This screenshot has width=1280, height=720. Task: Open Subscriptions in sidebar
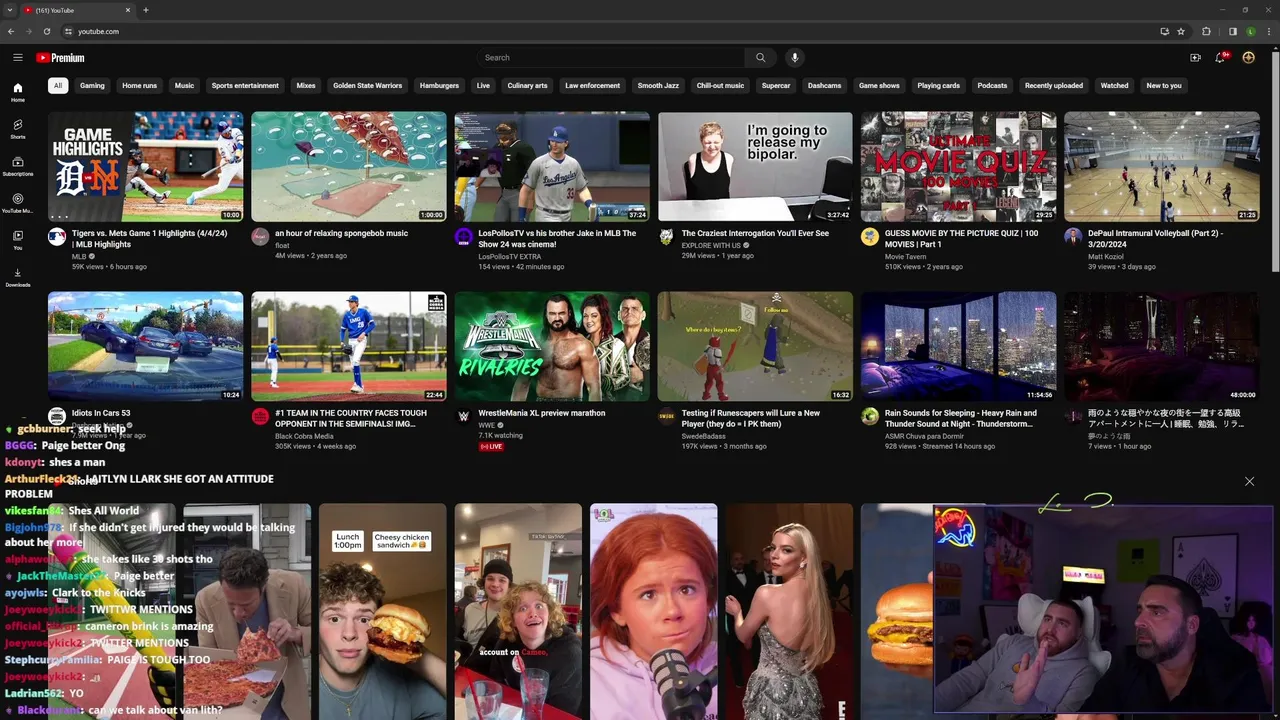[18, 167]
